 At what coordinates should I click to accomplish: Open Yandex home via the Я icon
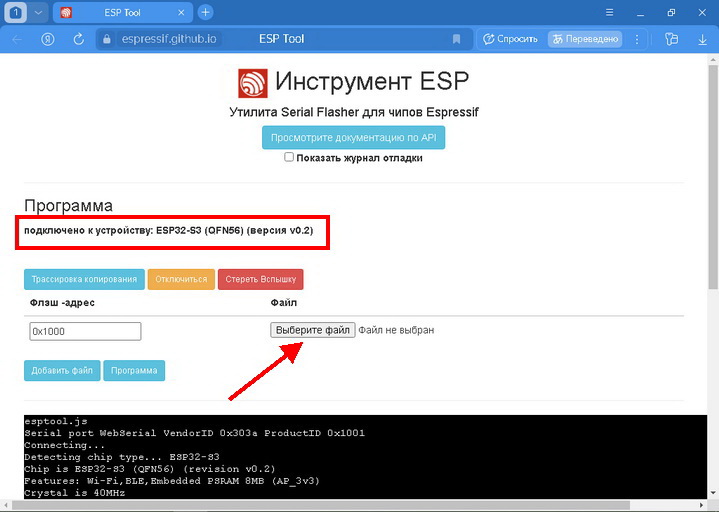click(48, 39)
